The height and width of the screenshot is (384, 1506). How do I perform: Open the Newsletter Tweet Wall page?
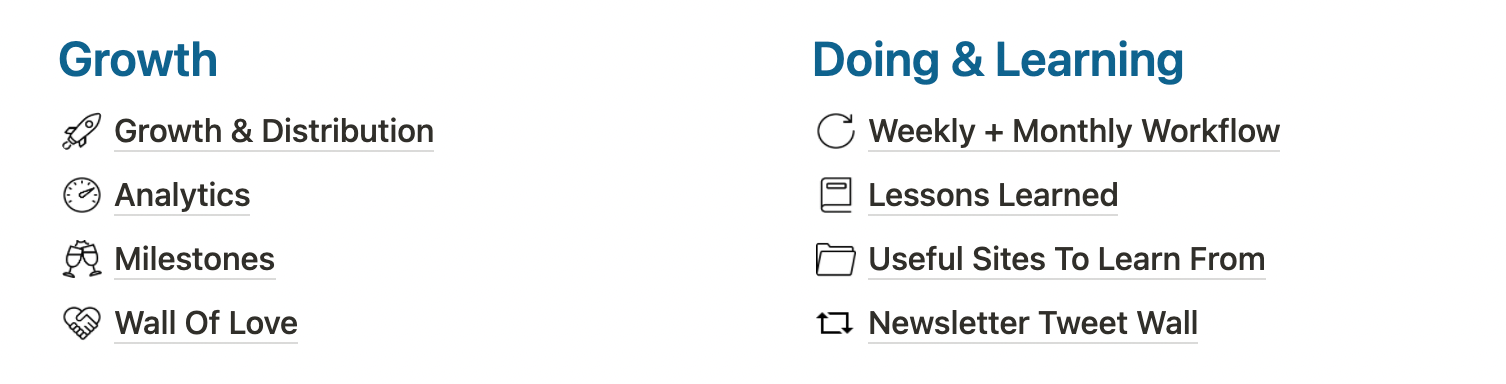coord(1033,323)
